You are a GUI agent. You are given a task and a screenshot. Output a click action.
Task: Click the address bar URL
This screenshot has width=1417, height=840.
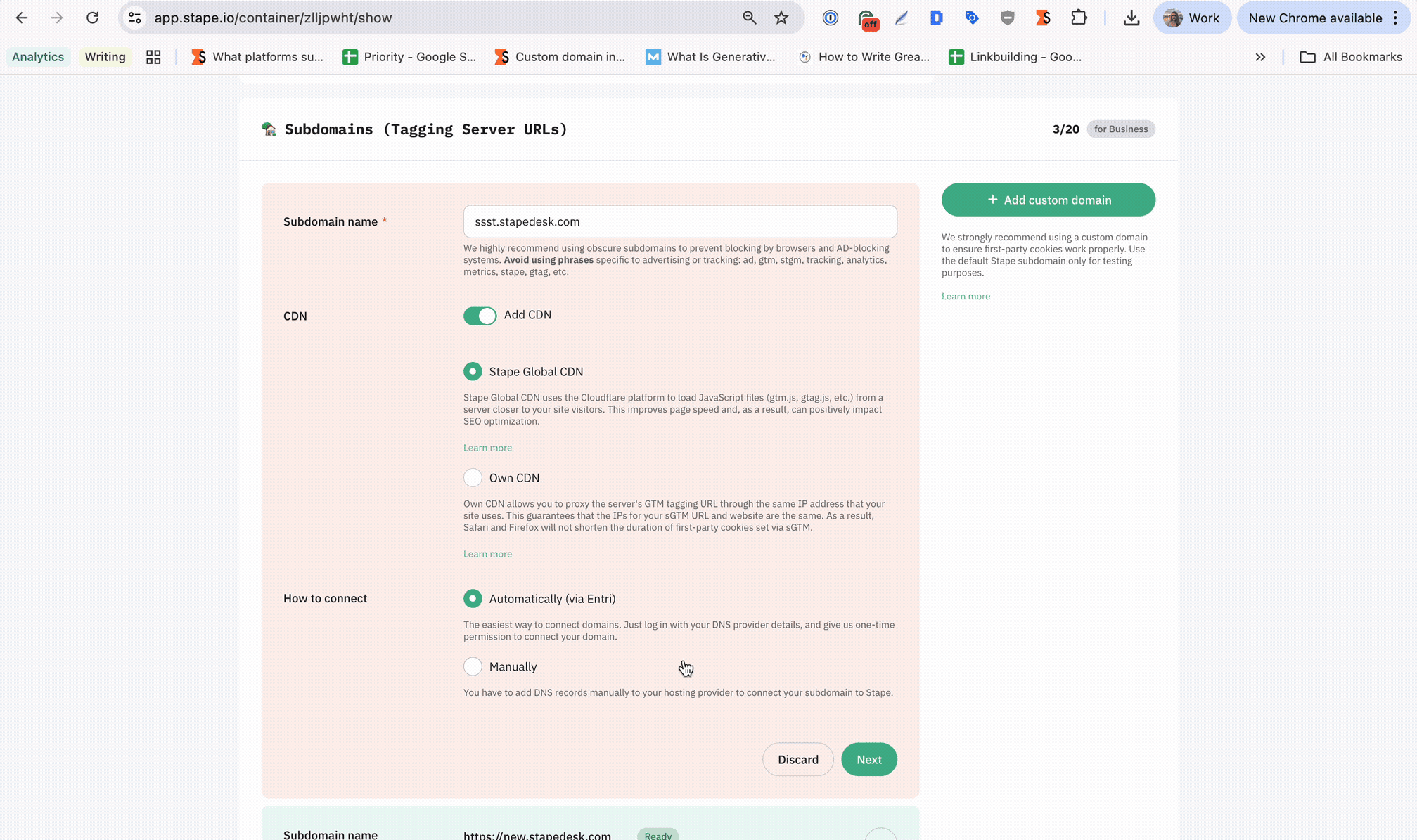click(x=273, y=18)
